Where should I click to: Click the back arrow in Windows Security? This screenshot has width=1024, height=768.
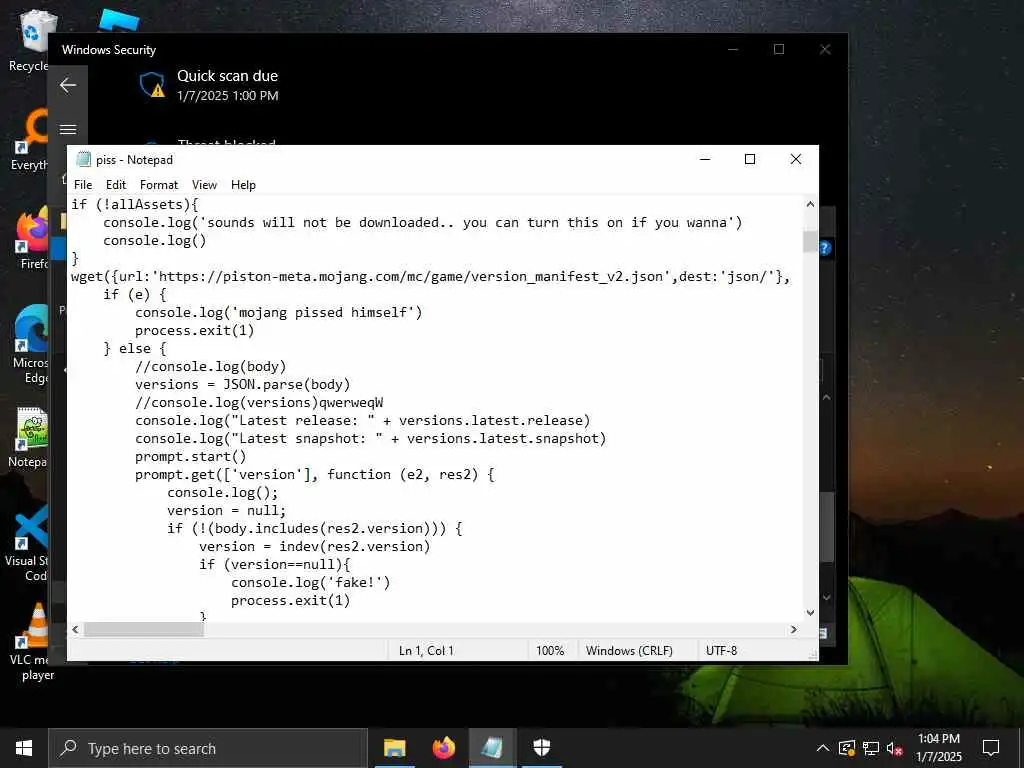coord(68,85)
